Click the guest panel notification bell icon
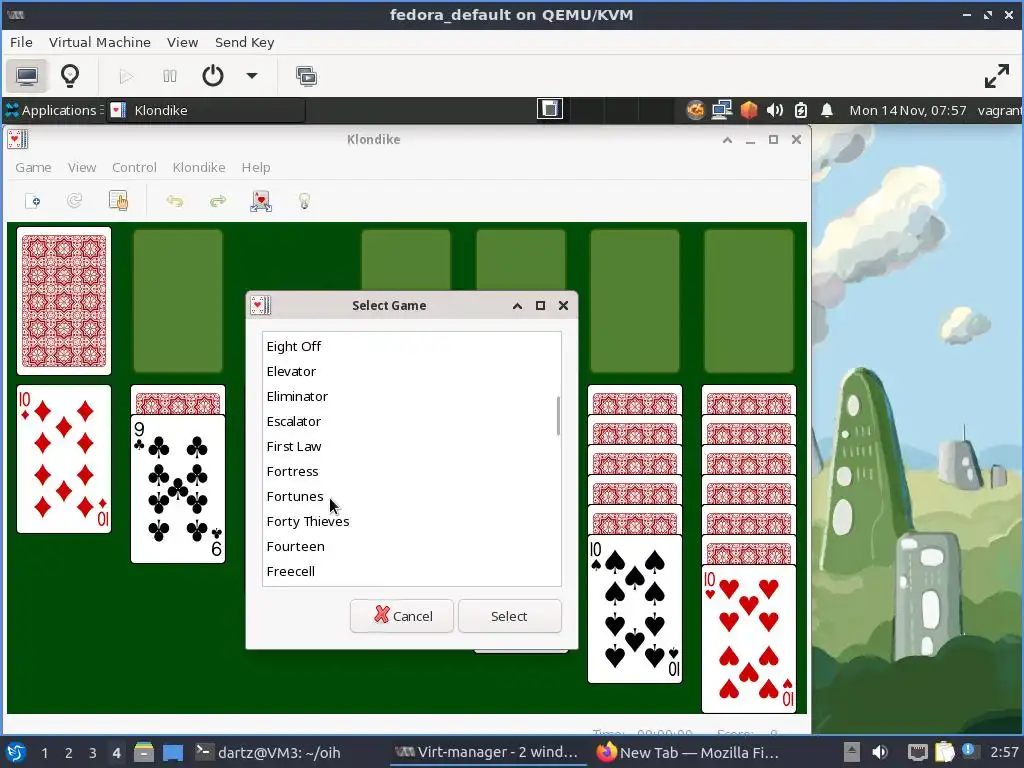1024x768 pixels. pyautogui.click(x=827, y=110)
